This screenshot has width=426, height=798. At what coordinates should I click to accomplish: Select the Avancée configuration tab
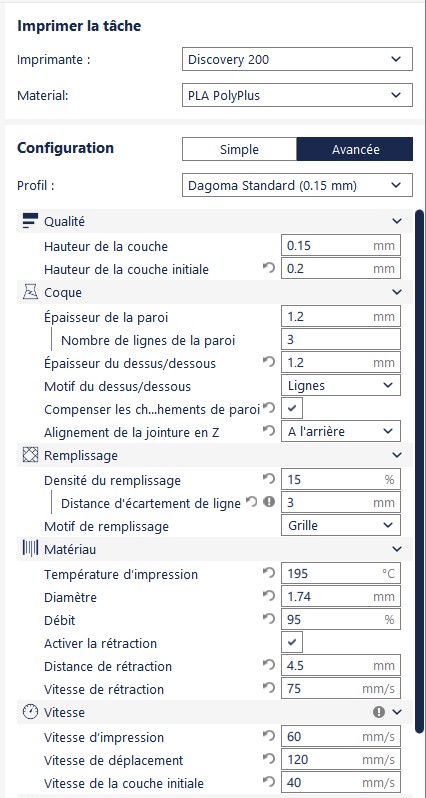point(355,149)
